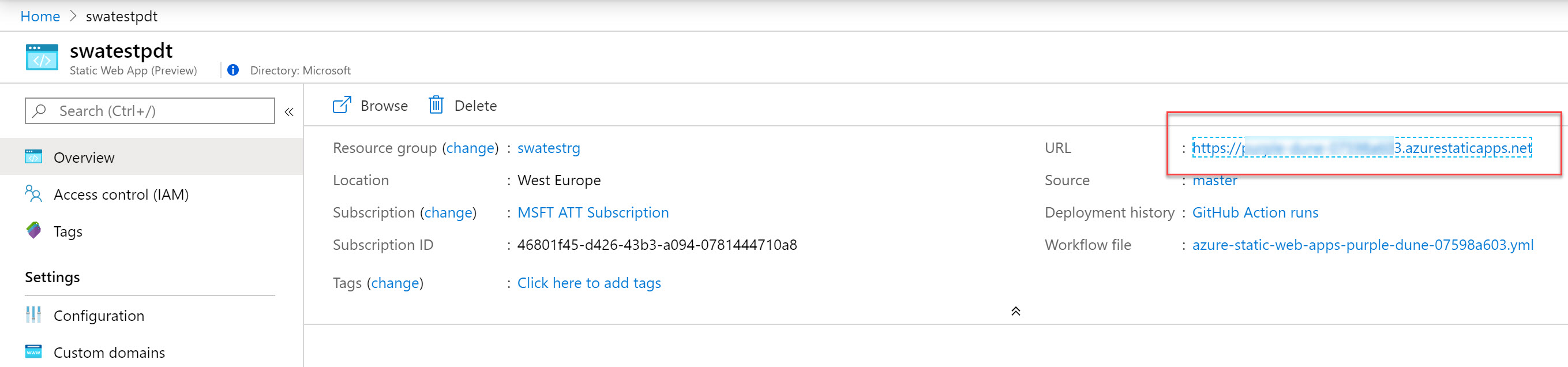
Task: Click the info icon beside Directory: Microsoft
Action: tap(232, 70)
